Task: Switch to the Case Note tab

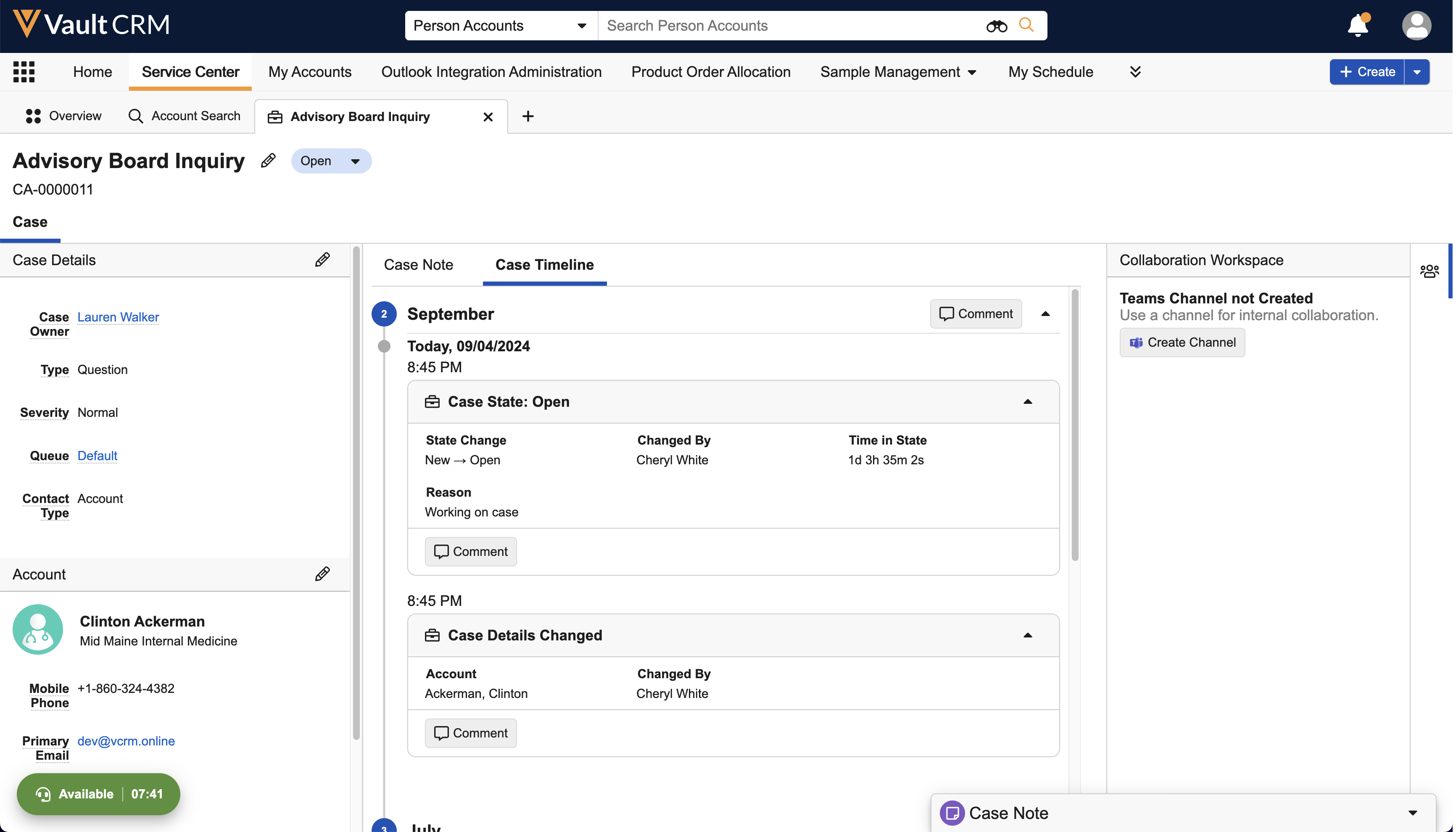Action: [x=418, y=265]
